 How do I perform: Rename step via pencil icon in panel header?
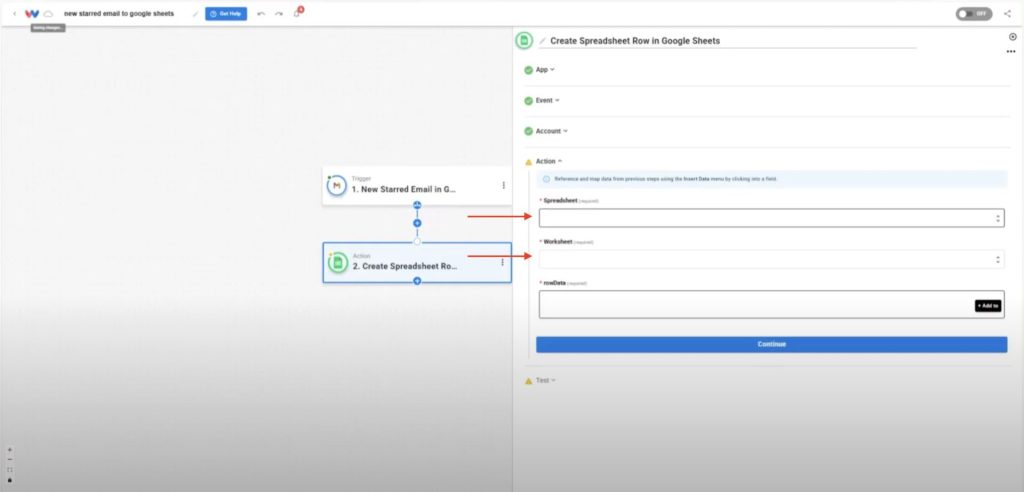pyautogui.click(x=542, y=41)
